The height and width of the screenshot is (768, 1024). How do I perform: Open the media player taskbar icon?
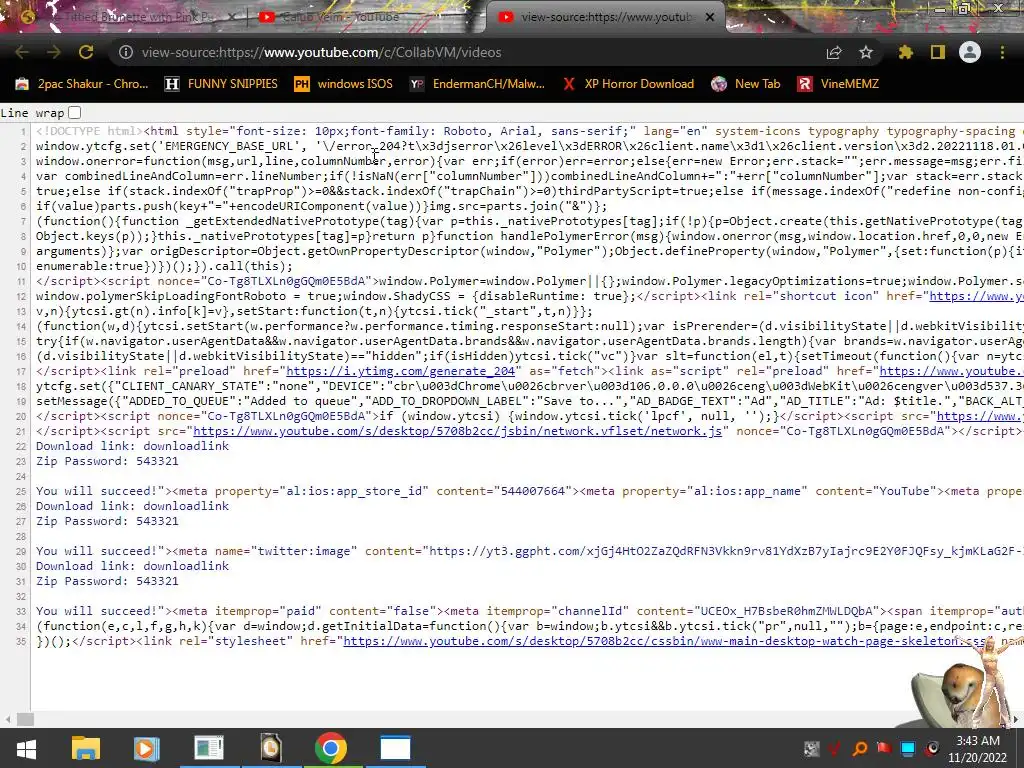146,748
